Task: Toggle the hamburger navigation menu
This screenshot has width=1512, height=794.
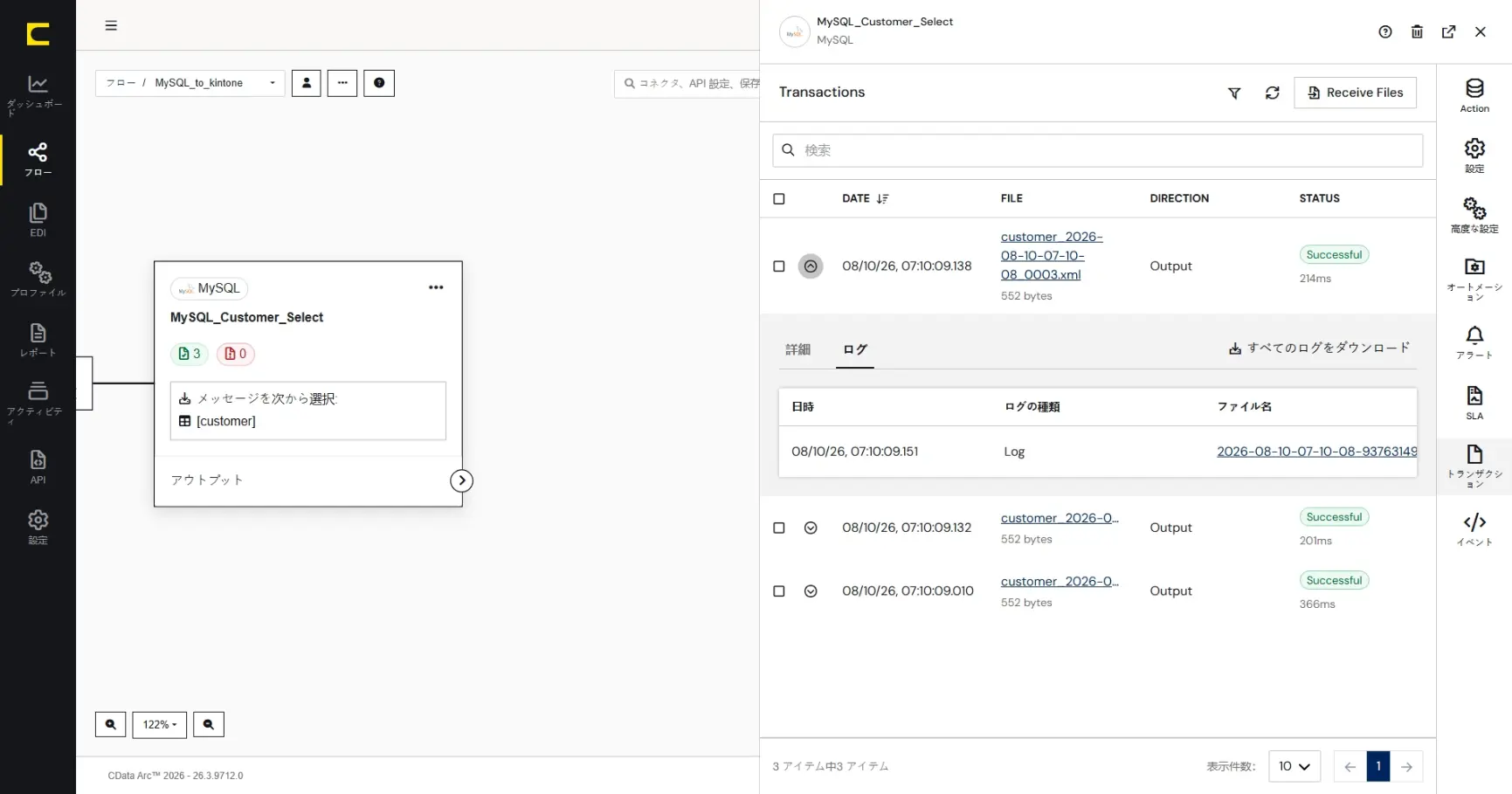Action: [x=111, y=25]
